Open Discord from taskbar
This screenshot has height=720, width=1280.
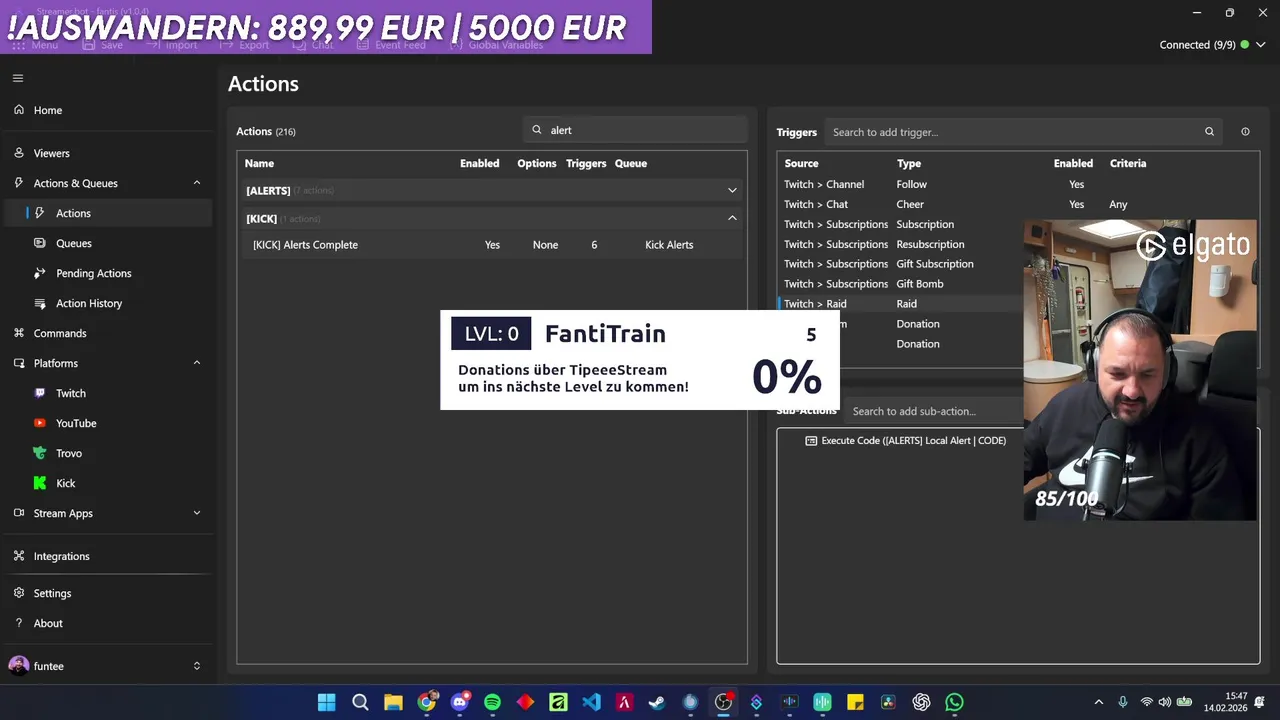(x=460, y=702)
